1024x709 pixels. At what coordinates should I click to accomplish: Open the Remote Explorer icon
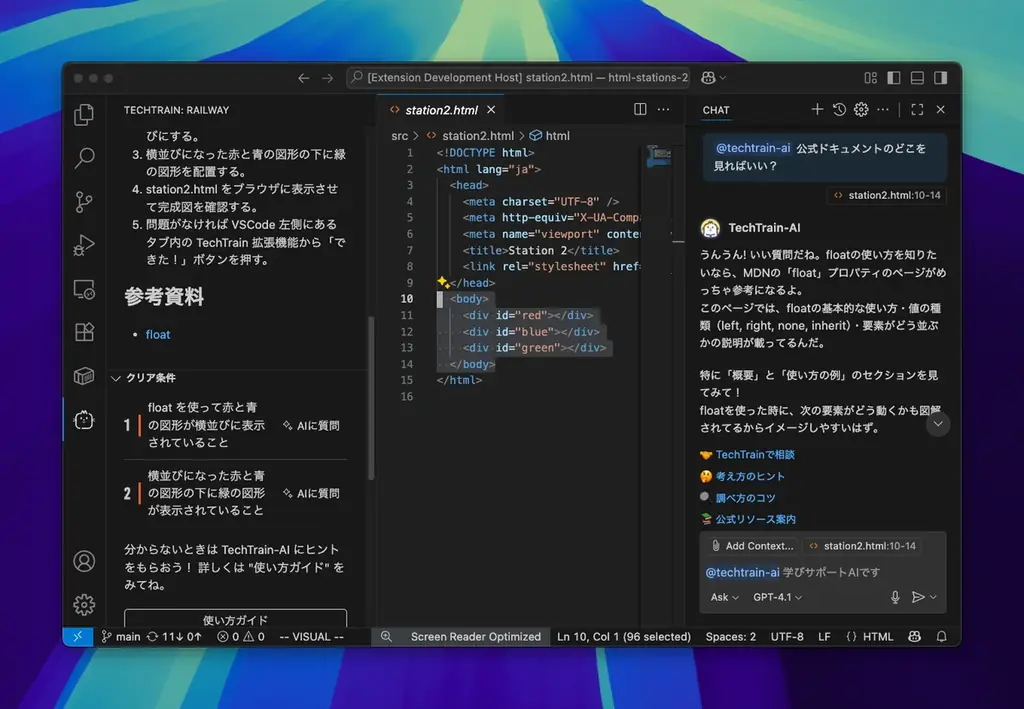tap(84, 289)
